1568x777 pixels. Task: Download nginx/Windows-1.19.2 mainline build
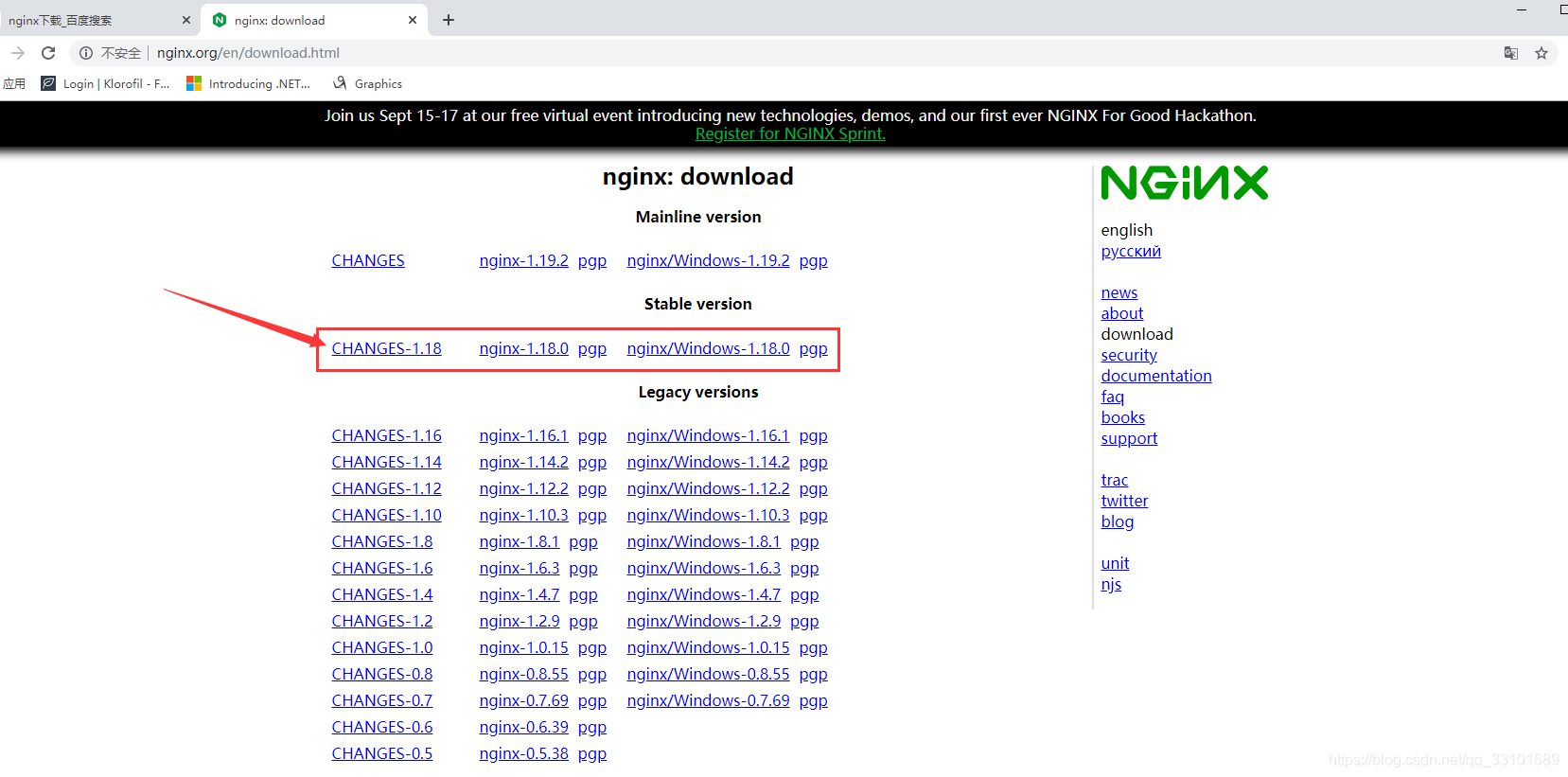click(x=708, y=260)
